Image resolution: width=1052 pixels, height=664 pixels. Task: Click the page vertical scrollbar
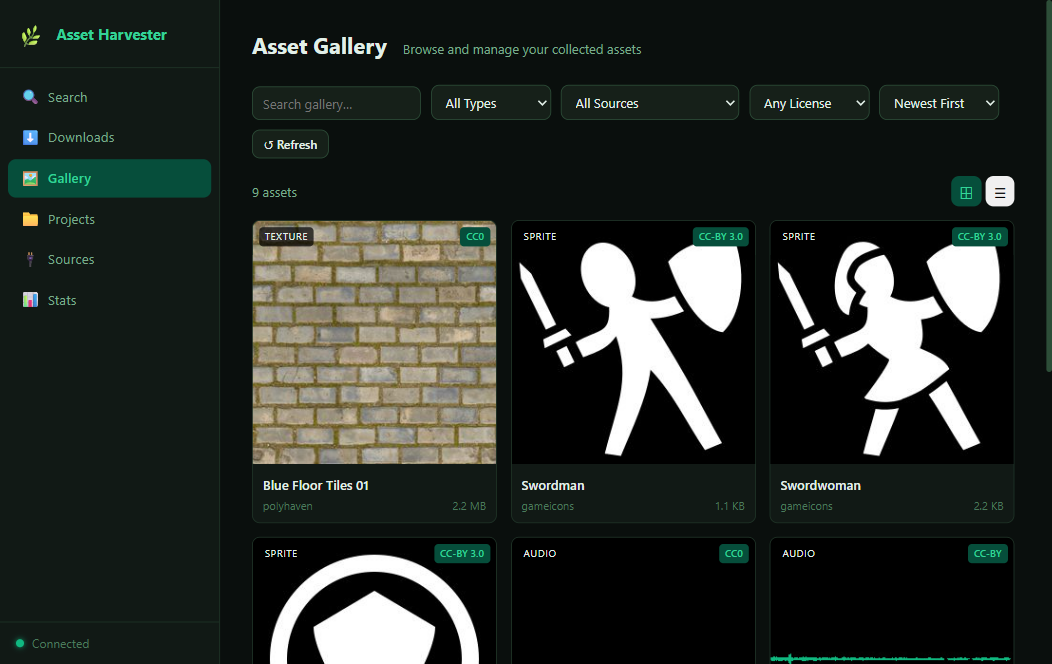1049,188
